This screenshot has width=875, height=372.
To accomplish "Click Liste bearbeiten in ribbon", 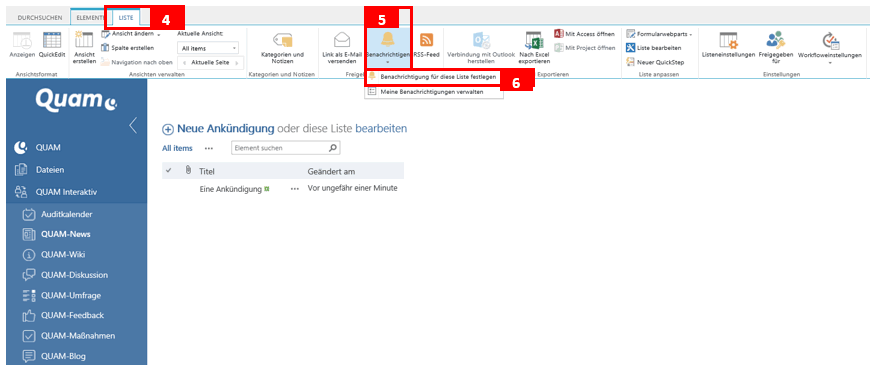I will [x=653, y=48].
